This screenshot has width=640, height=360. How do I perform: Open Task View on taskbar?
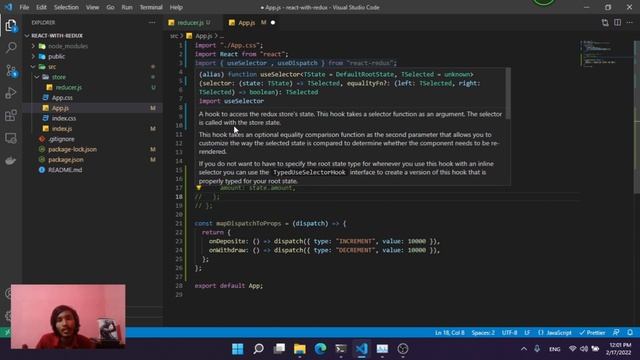click(x=279, y=349)
